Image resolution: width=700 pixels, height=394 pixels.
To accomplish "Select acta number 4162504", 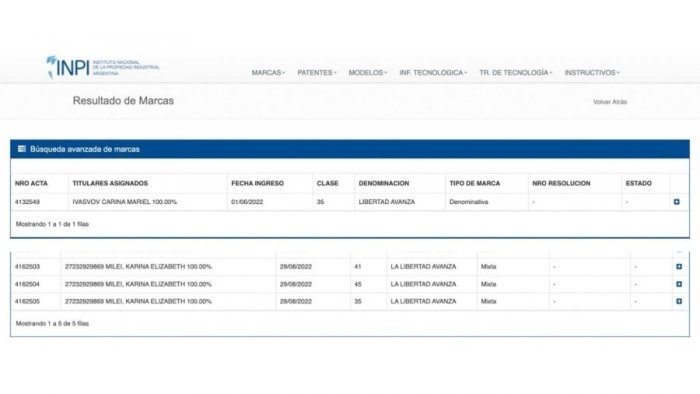I will tap(27, 284).
